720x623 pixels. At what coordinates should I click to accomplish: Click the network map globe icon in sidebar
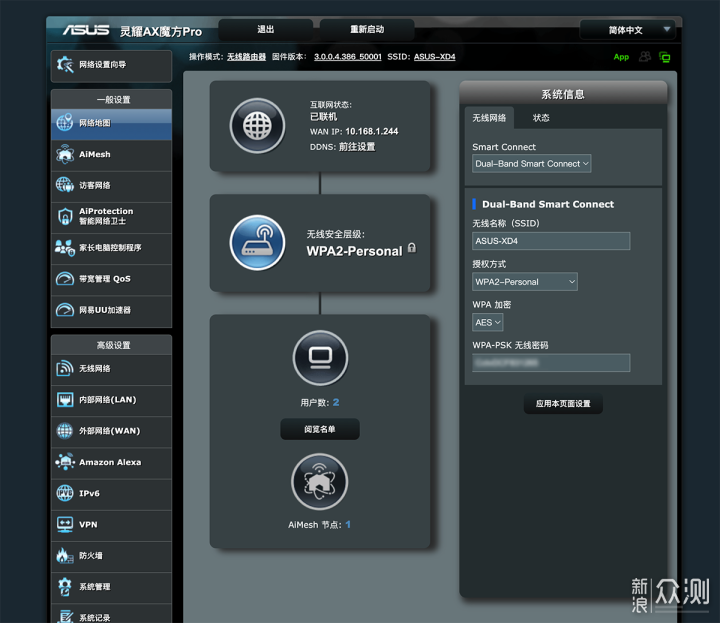[x=65, y=123]
